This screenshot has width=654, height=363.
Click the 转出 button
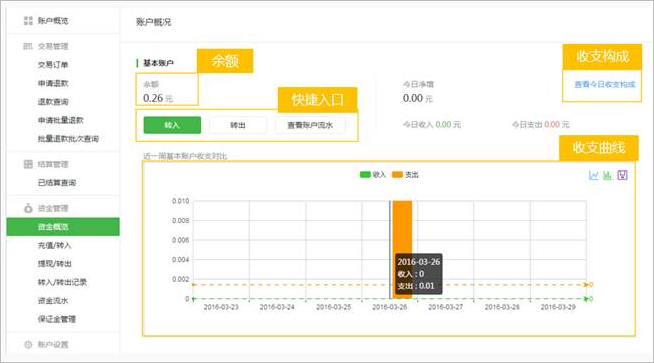238,125
